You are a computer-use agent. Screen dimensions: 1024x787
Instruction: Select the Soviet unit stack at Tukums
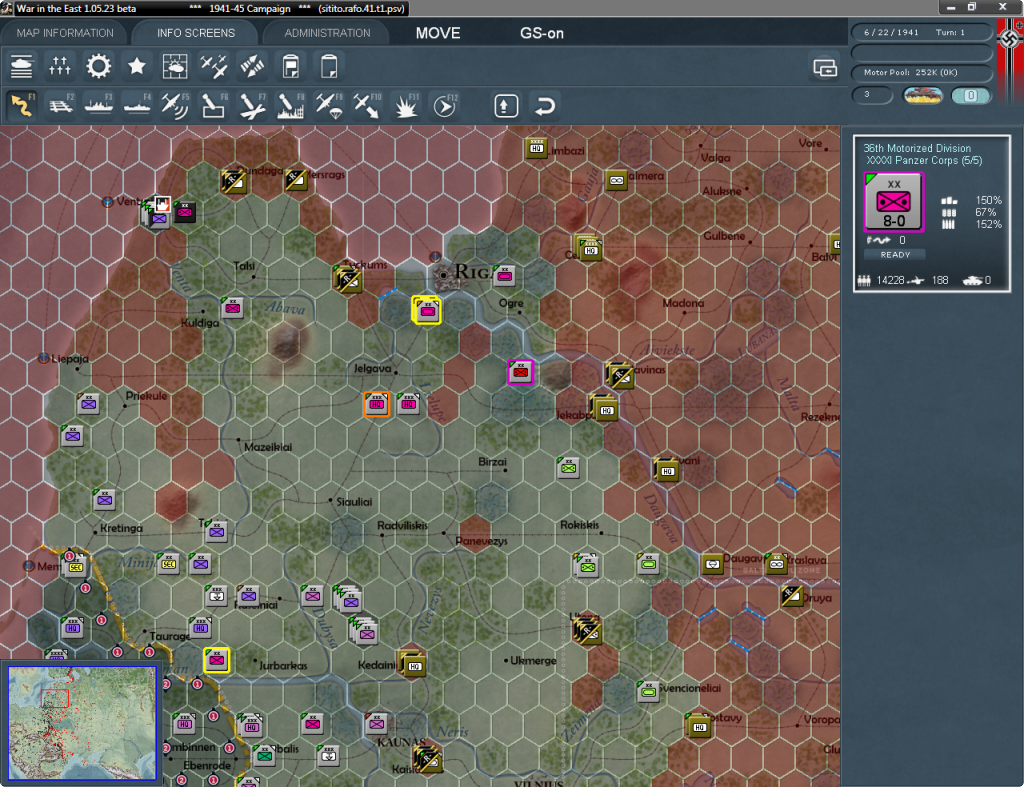(348, 280)
